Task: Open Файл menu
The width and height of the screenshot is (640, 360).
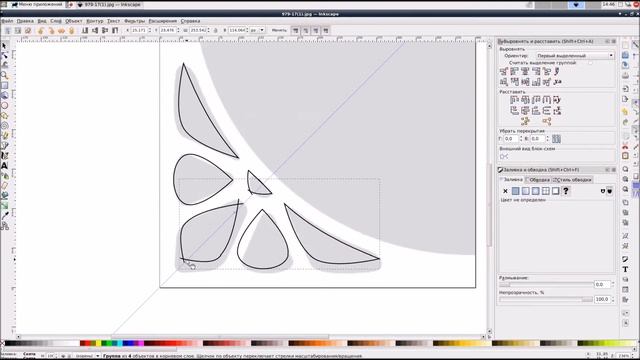Action: click(7, 21)
